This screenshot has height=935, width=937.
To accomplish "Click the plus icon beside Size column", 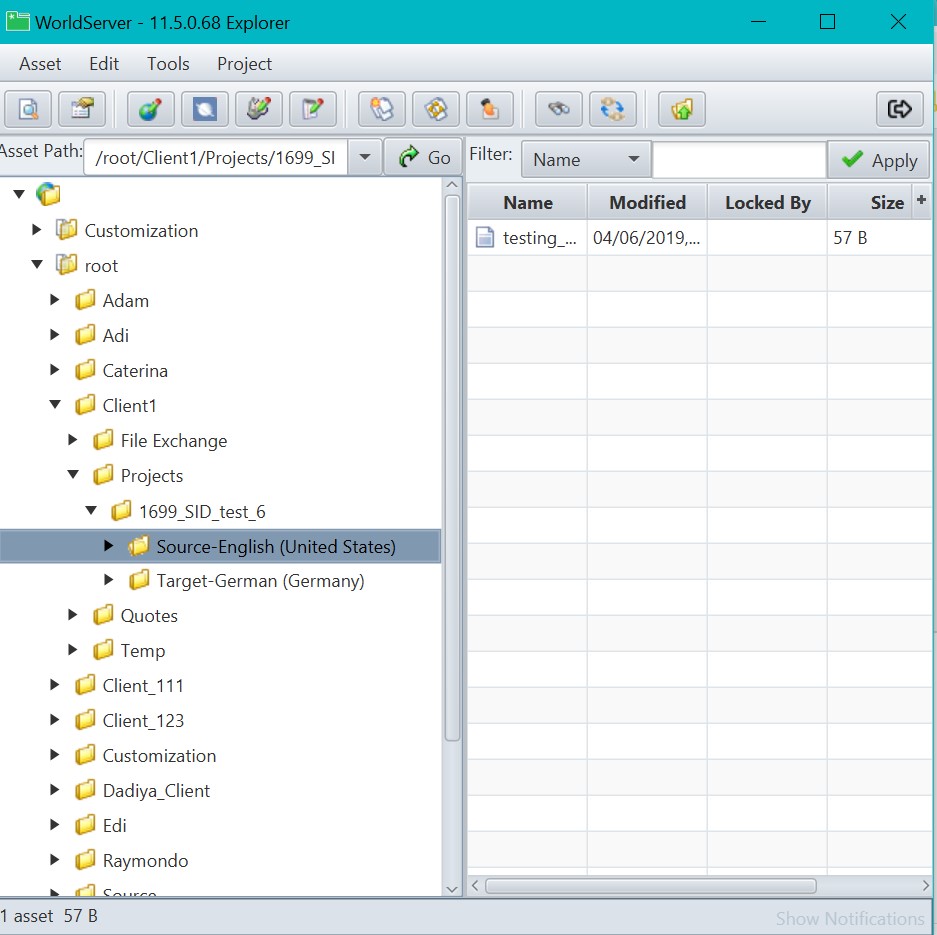I will click(x=921, y=200).
